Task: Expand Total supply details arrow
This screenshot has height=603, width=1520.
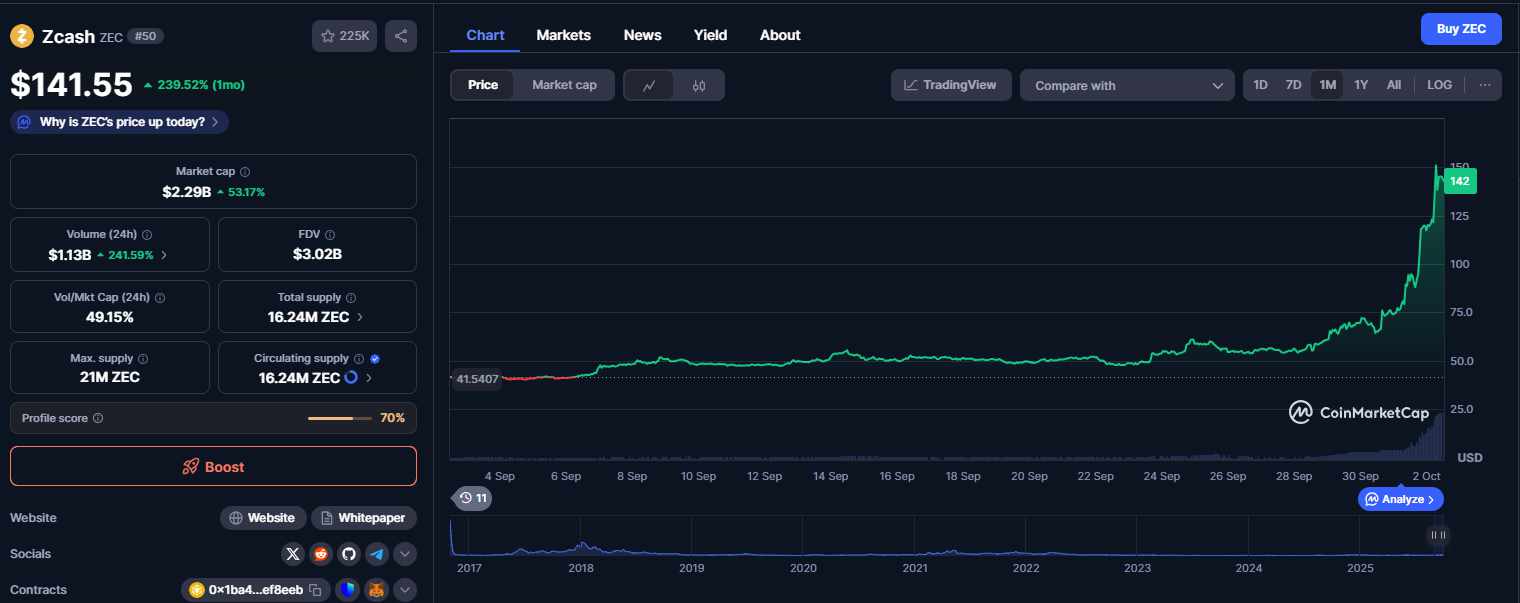Action: point(360,317)
